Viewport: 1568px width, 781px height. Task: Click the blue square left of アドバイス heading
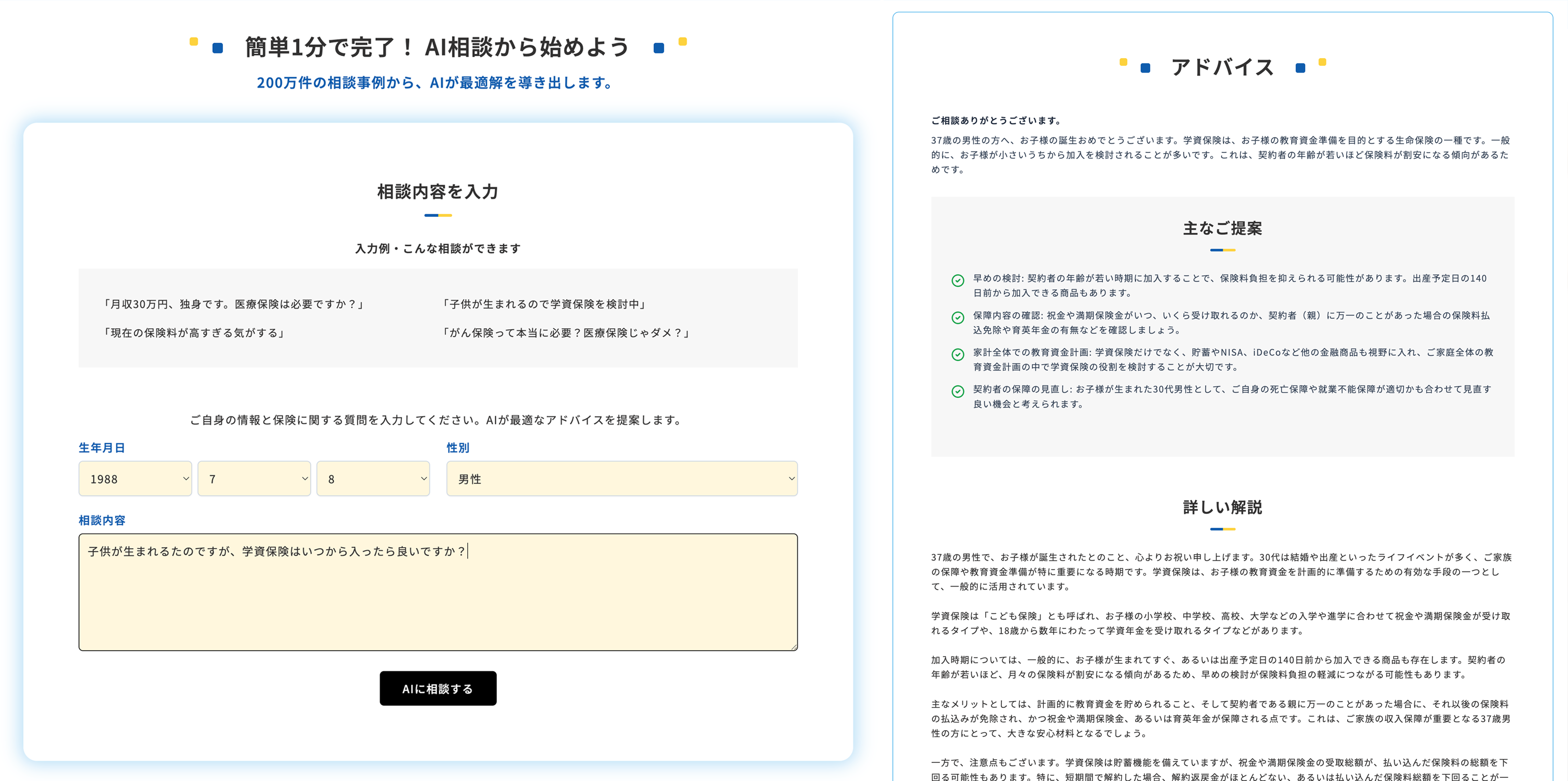pos(1145,68)
